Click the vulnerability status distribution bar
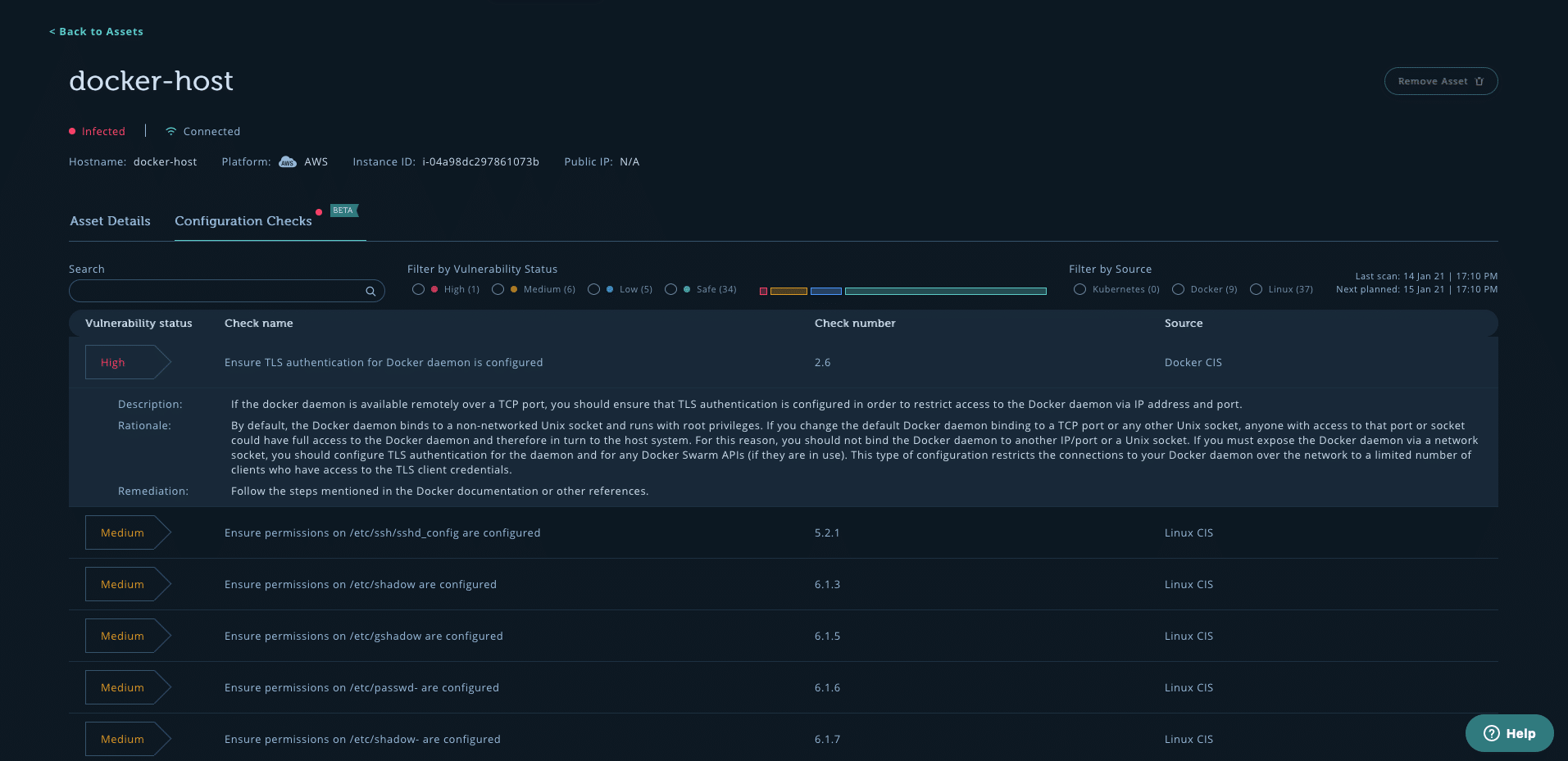 tap(902, 290)
